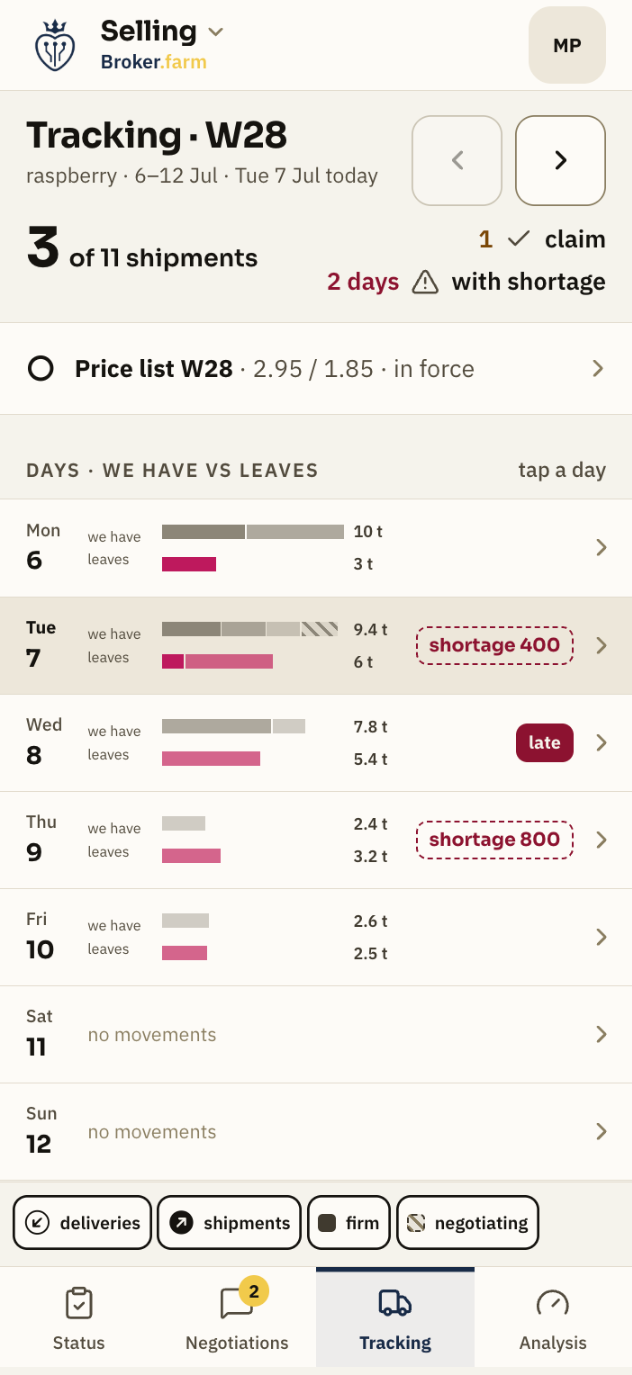Open the Analysis gauge tab
Viewport: 632px width, 1375px height.
(x=553, y=1318)
